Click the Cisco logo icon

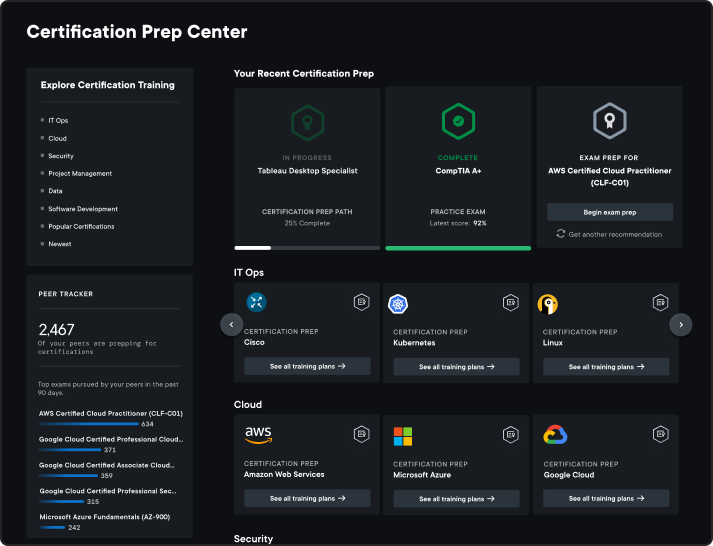click(257, 303)
